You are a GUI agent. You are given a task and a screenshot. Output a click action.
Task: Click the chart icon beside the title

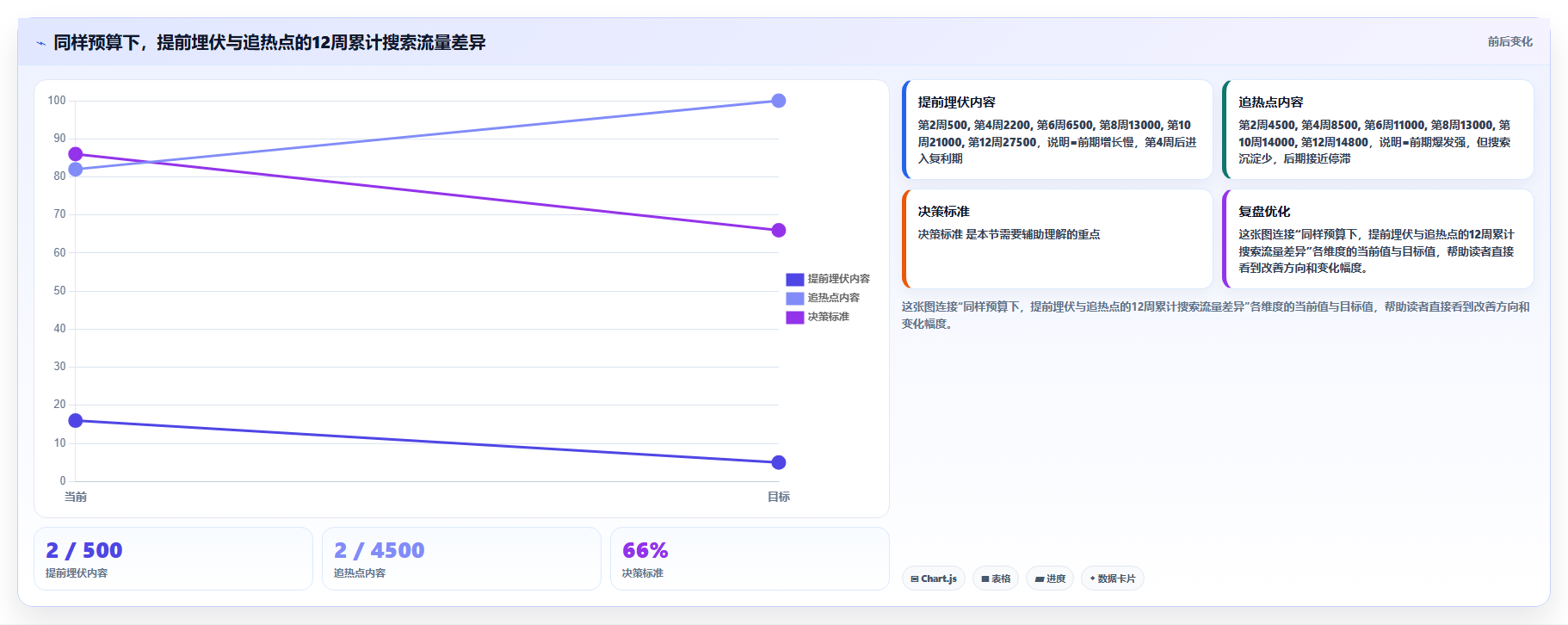point(40,43)
